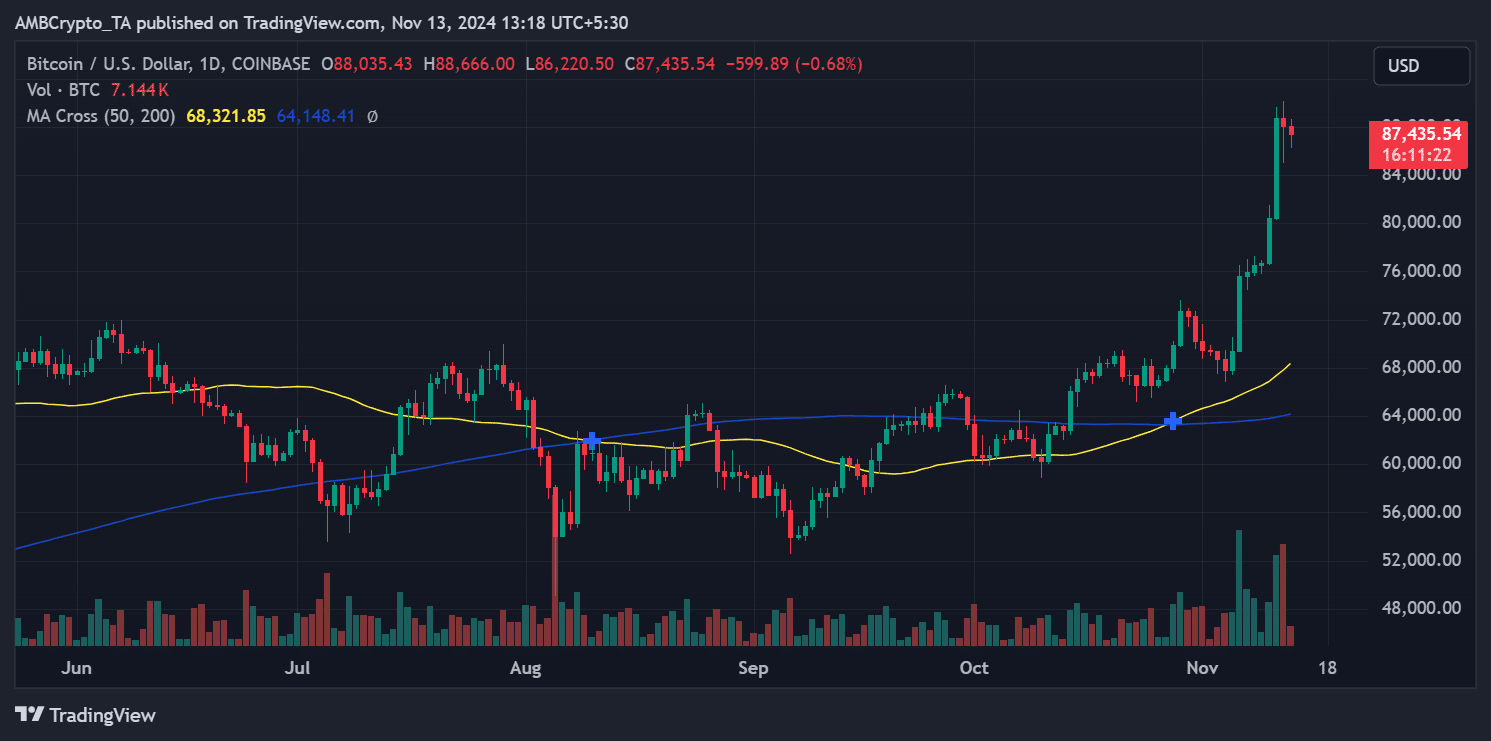
Task: Click the yellow 50 MA value 68,321.85
Action: (x=226, y=116)
